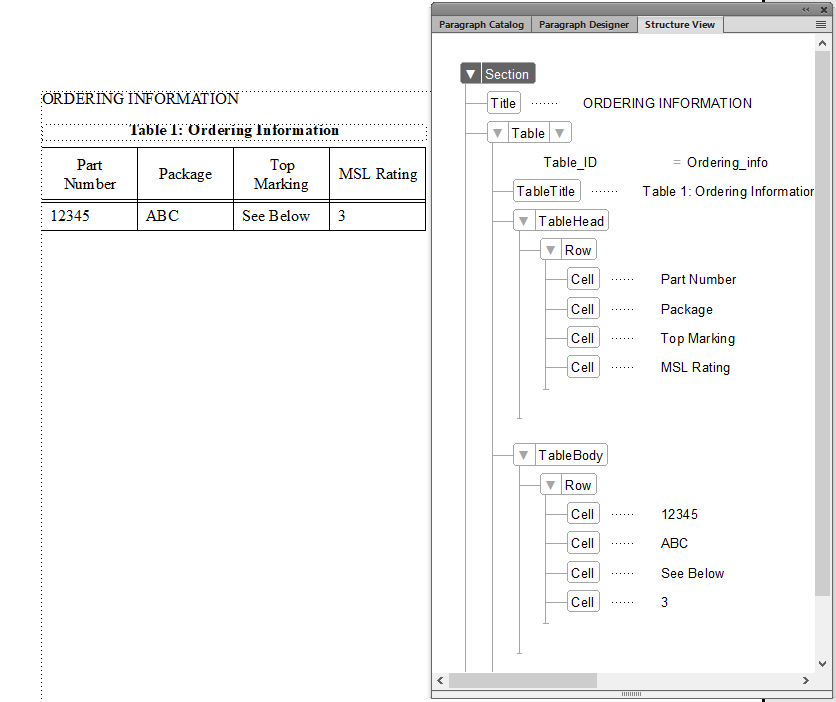The height and width of the screenshot is (702, 836).
Task: Collapse the Row under TableBody
Action: [x=551, y=485]
